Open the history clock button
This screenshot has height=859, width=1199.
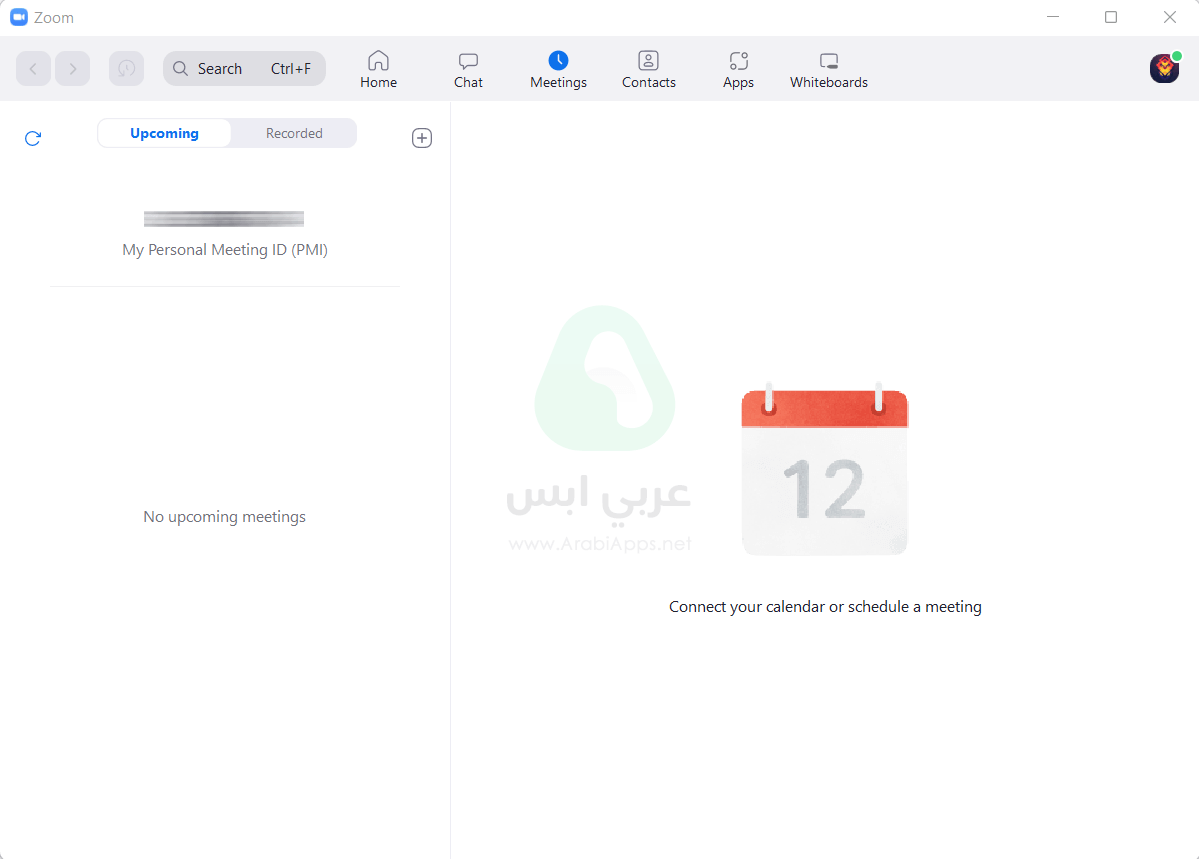click(x=126, y=68)
